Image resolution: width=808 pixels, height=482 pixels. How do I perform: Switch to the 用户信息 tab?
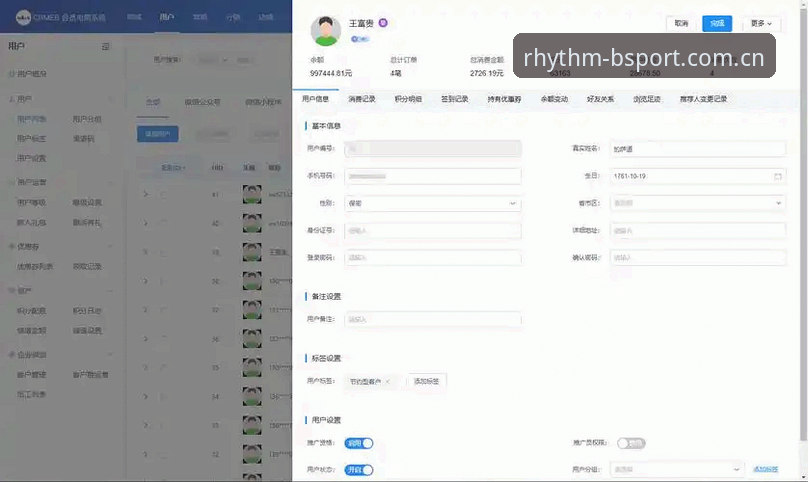[x=315, y=99]
